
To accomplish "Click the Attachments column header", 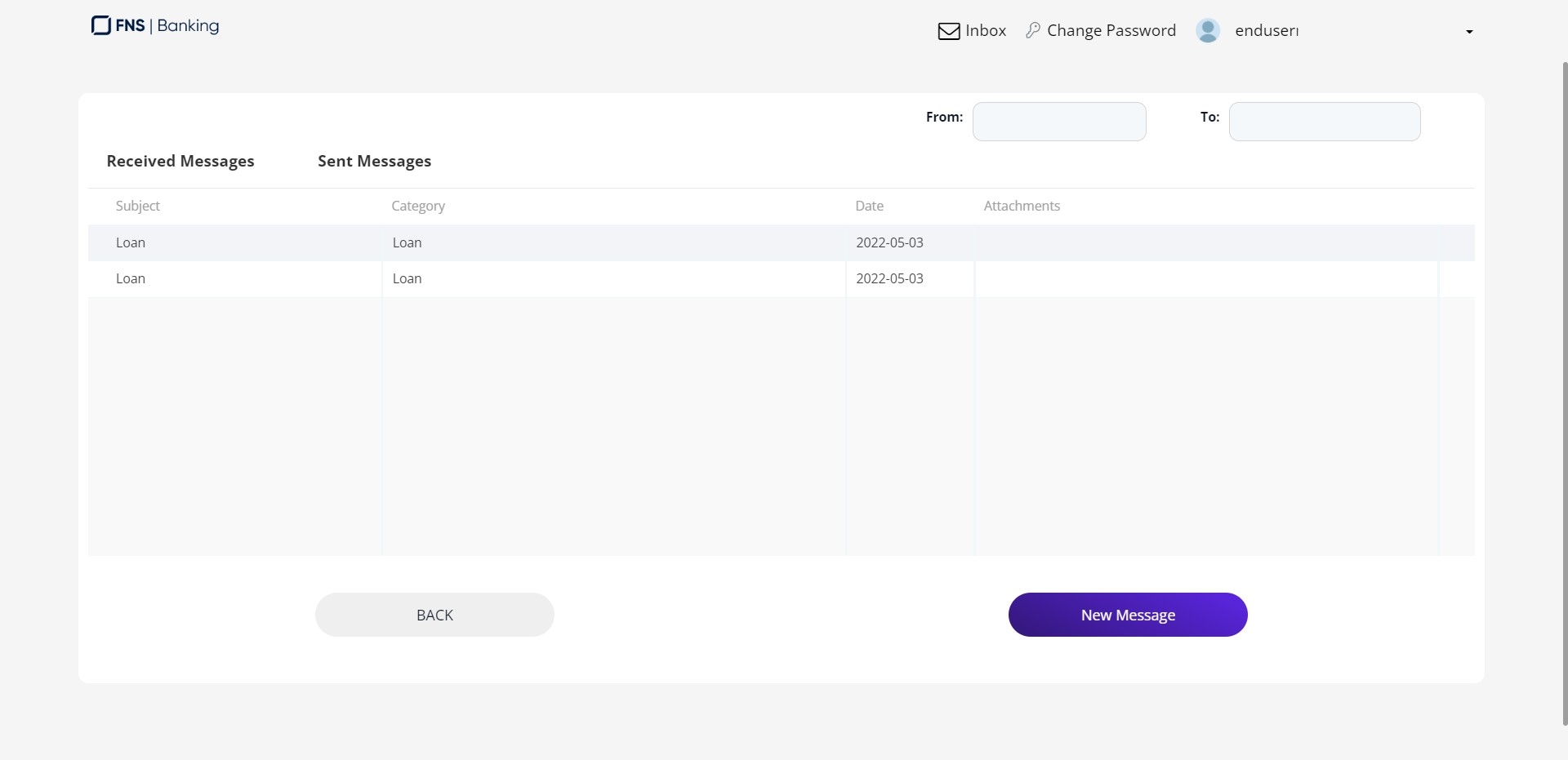I will (1021, 206).
